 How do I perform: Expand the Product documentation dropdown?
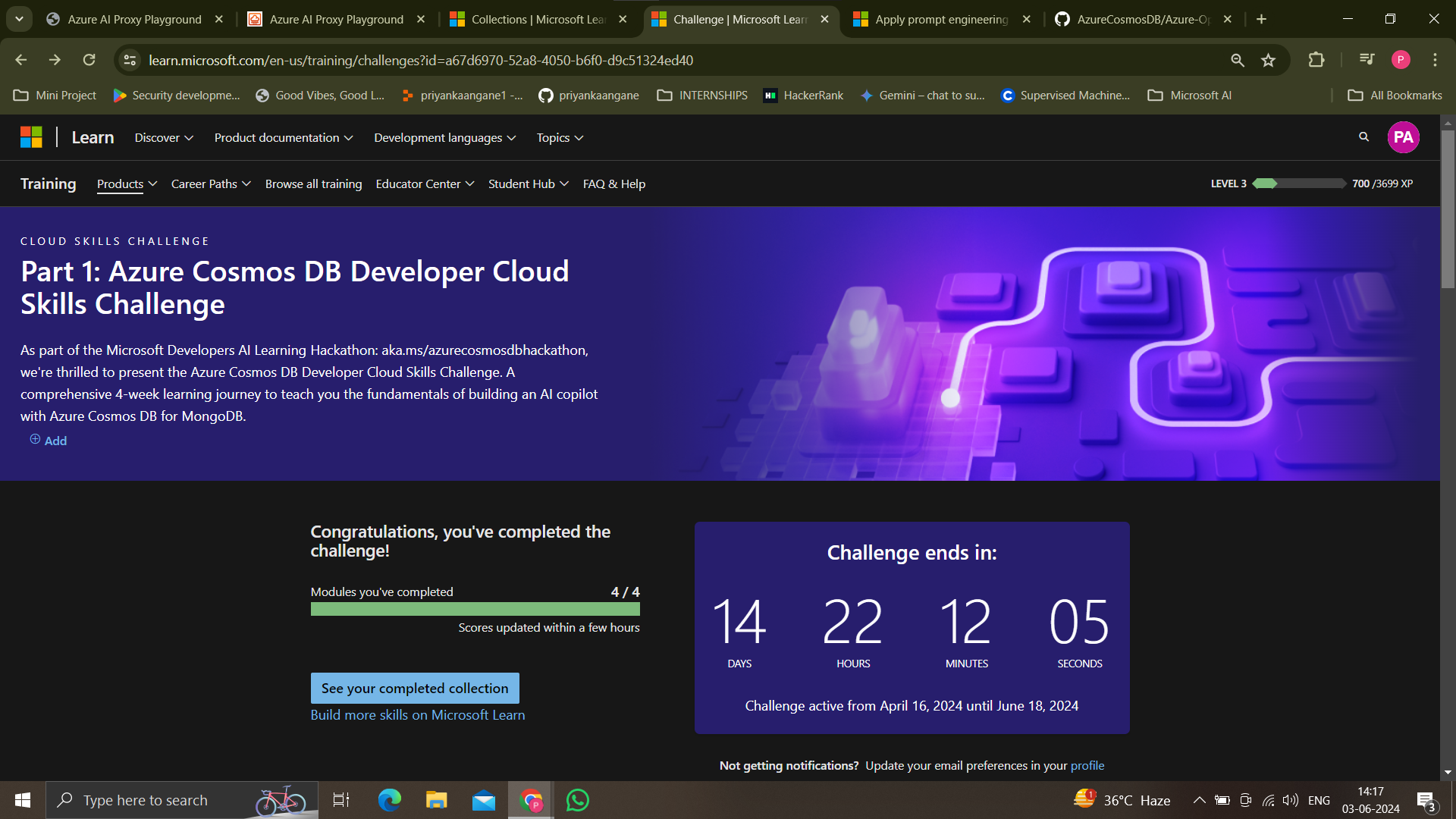coord(283,137)
